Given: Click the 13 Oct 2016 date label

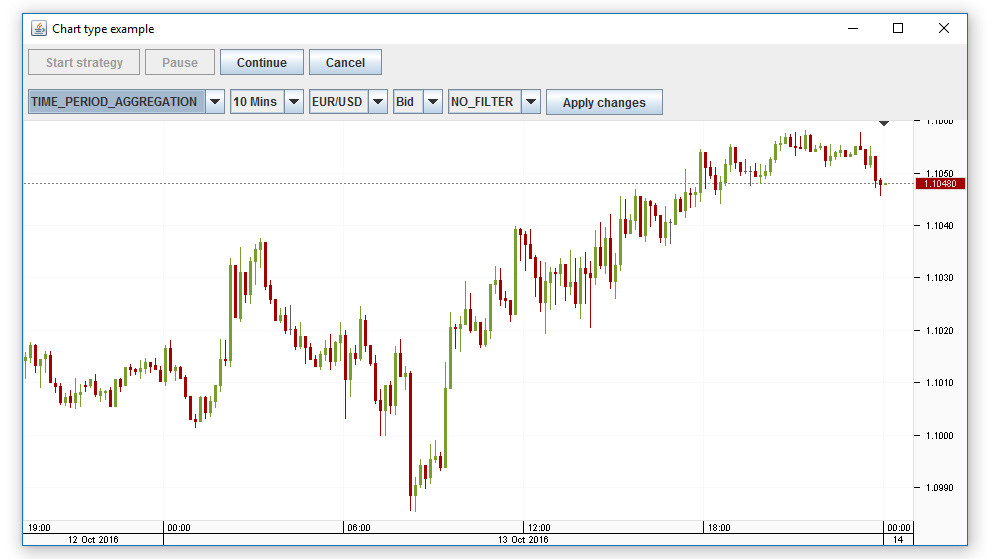Looking at the screenshot, I should pyautogui.click(x=523, y=539).
